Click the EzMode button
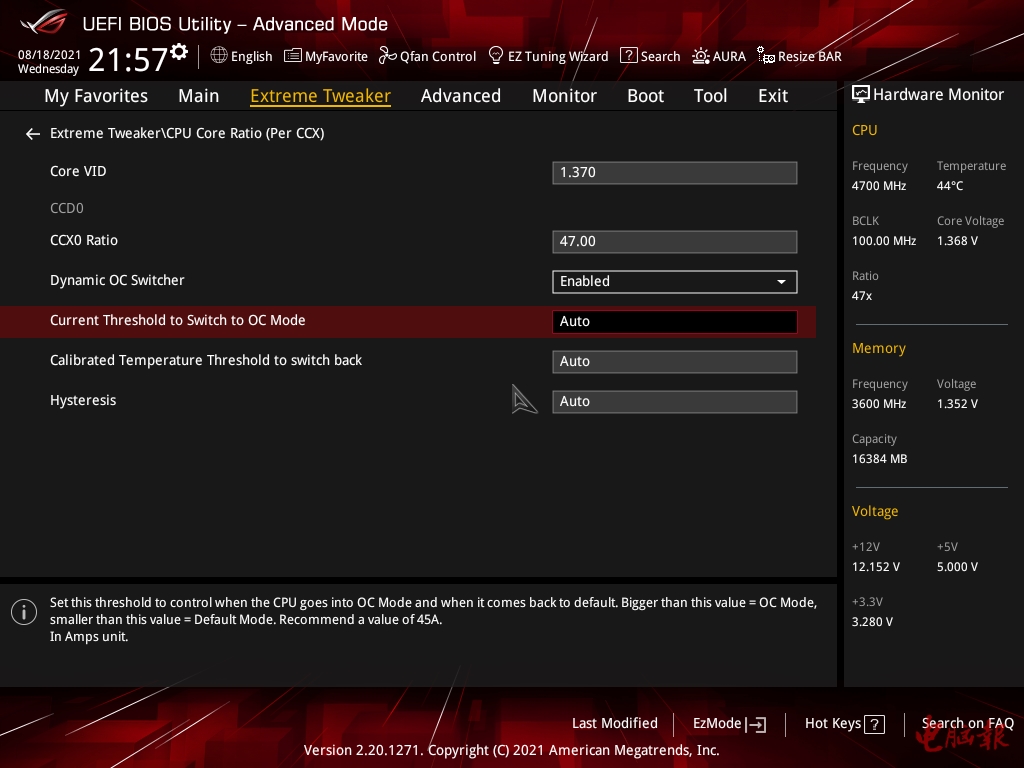This screenshot has width=1024, height=768. point(729,724)
